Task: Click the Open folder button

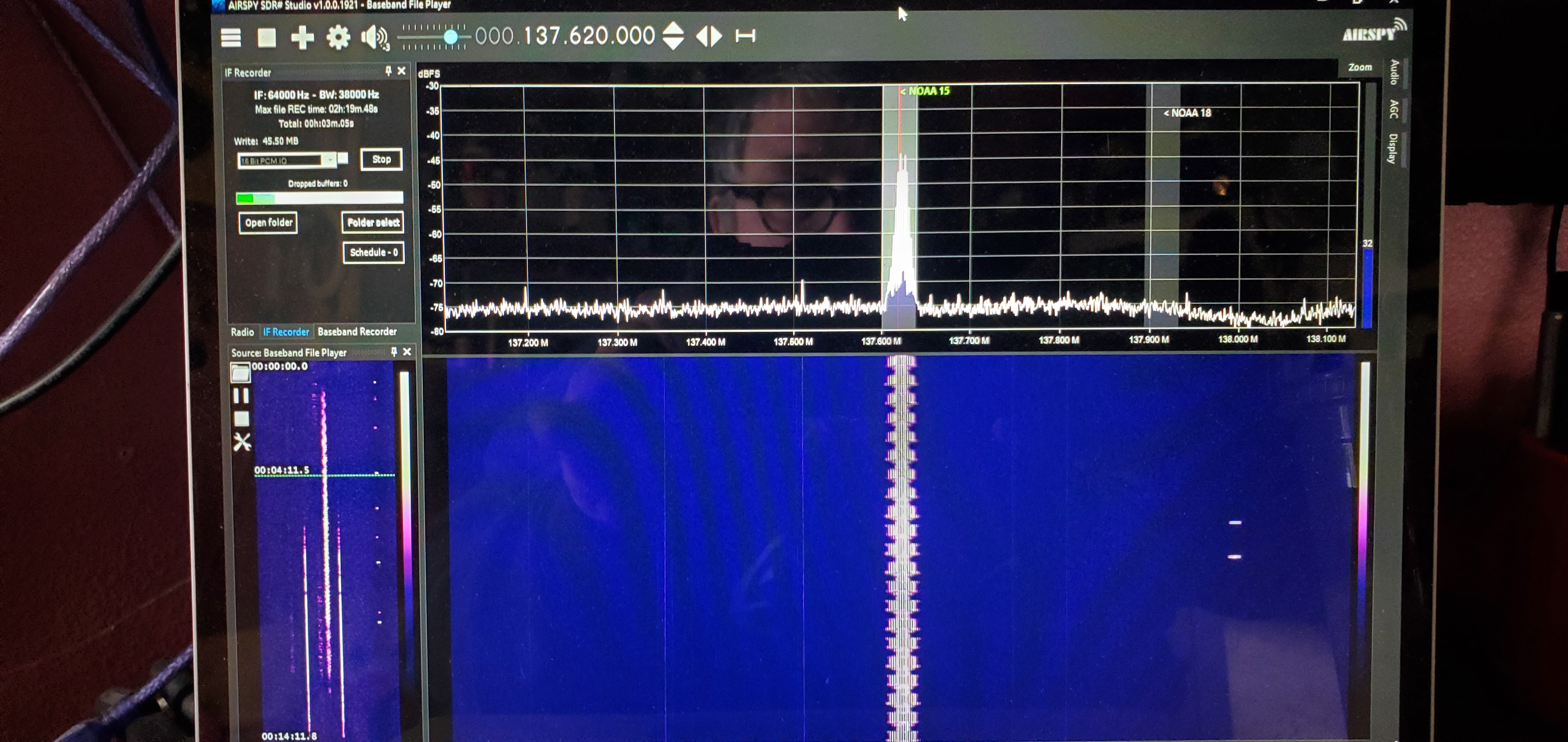Action: click(268, 223)
